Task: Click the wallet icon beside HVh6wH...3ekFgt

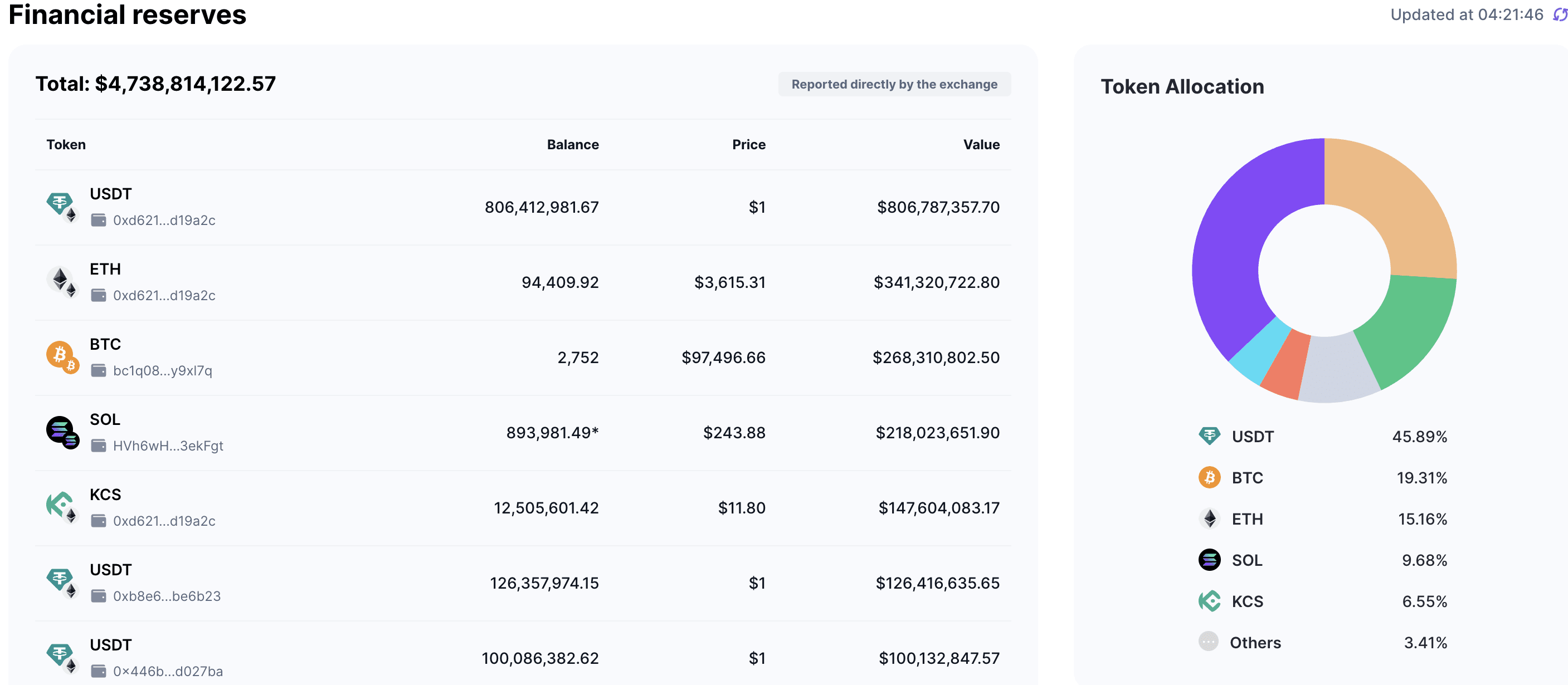Action: (98, 446)
